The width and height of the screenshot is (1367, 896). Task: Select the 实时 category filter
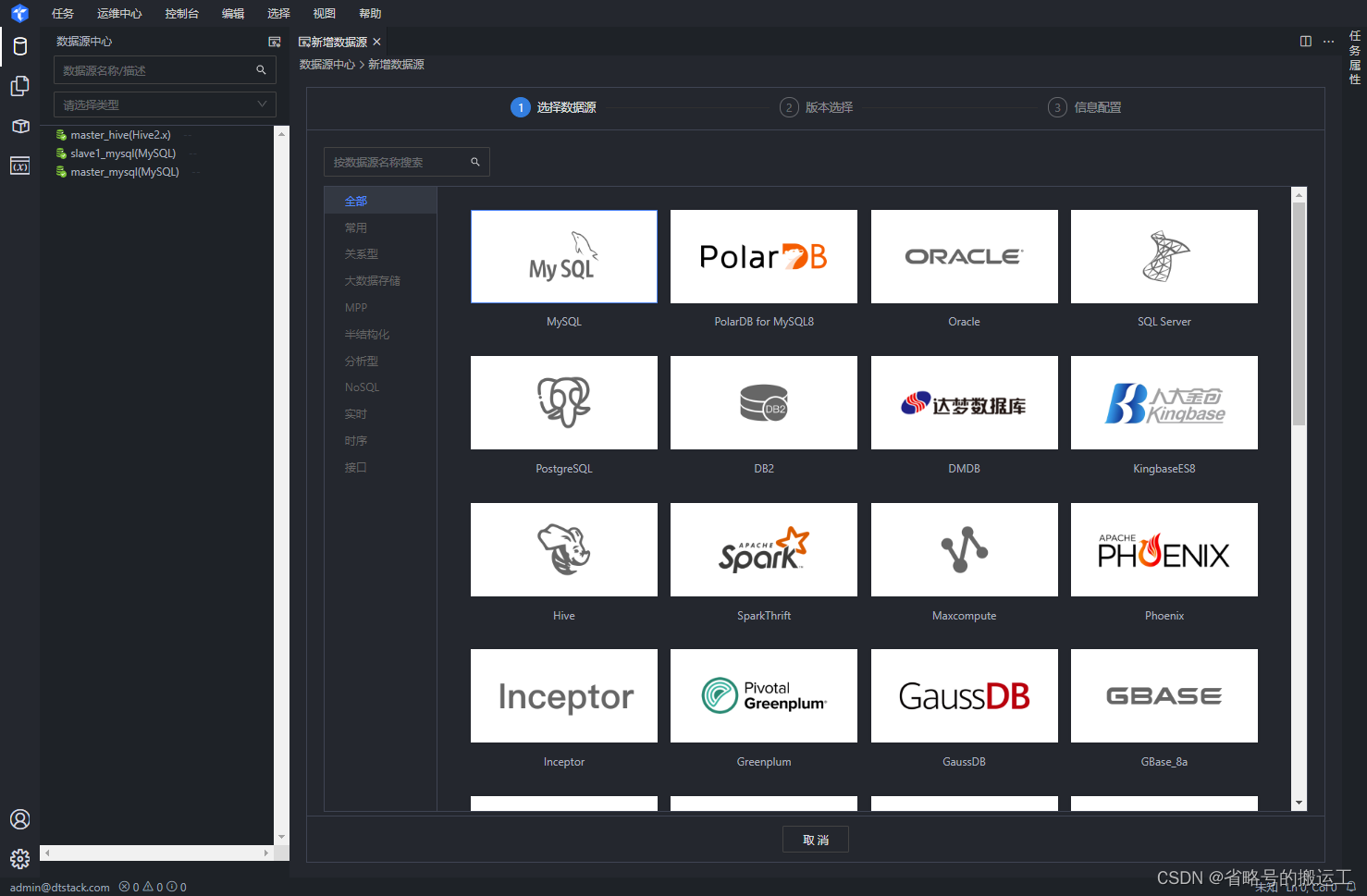[x=380, y=413]
